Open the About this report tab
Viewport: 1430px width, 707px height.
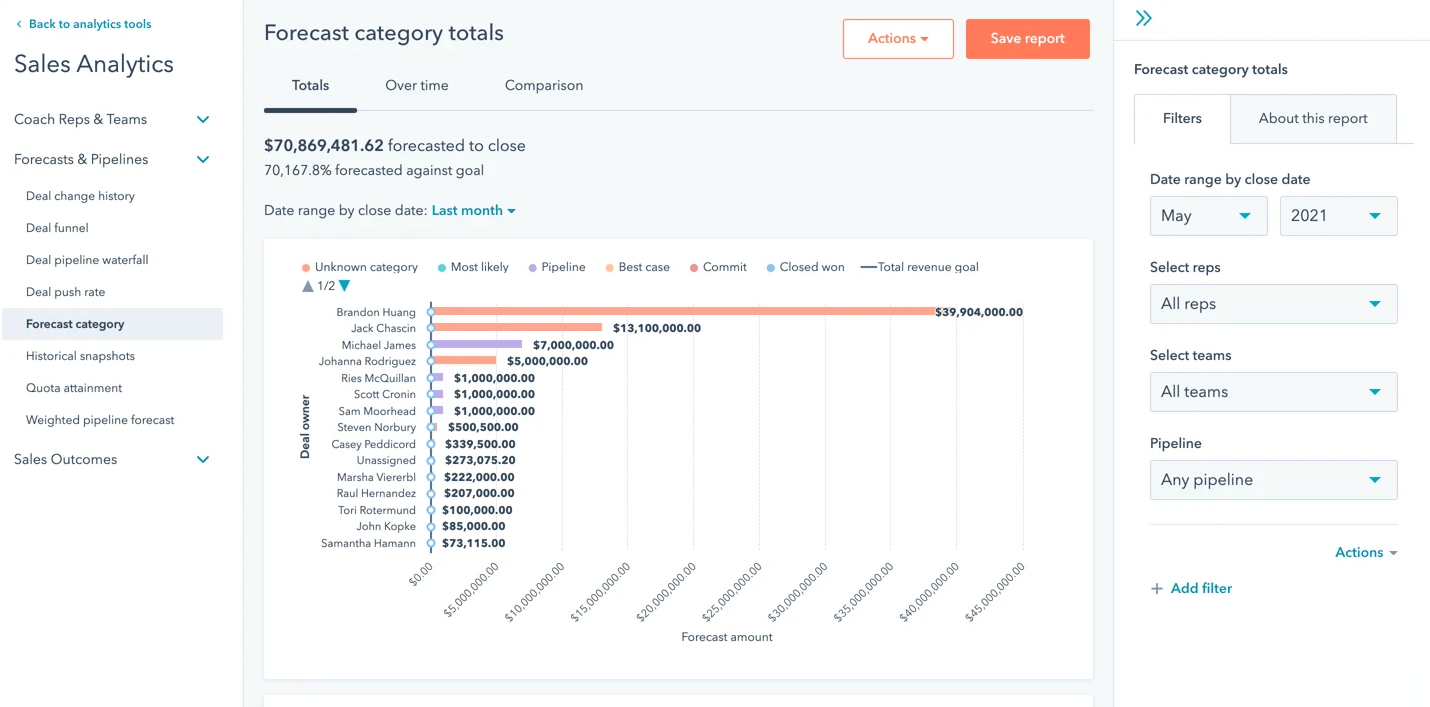(1312, 118)
